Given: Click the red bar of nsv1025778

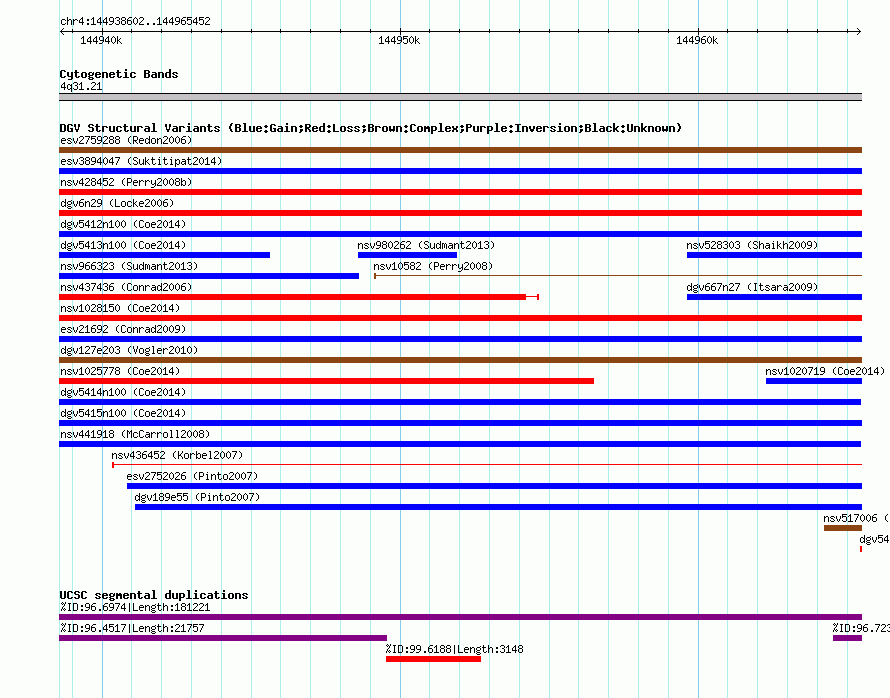Looking at the screenshot, I should [x=326, y=381].
